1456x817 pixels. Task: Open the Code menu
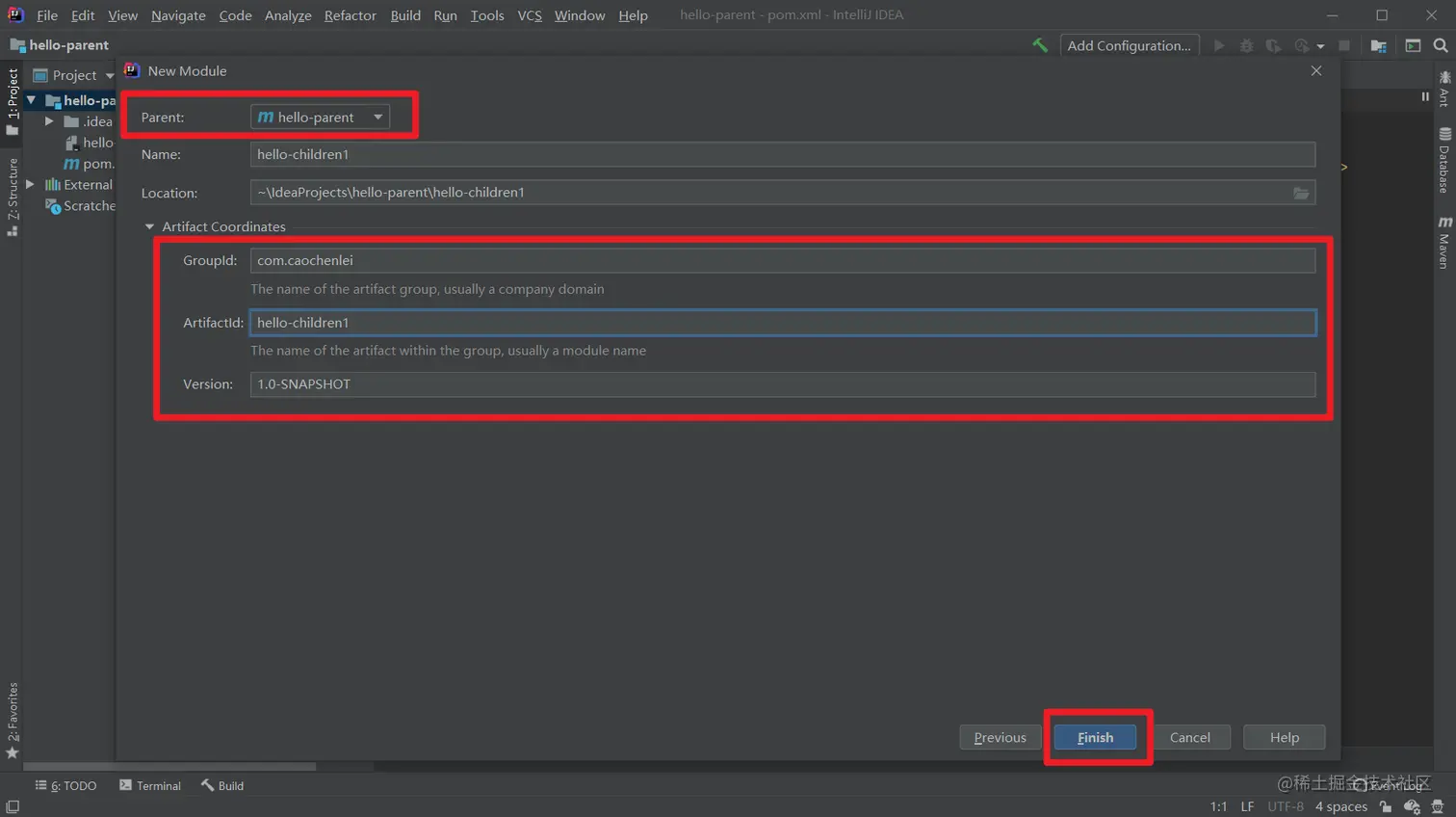235,15
